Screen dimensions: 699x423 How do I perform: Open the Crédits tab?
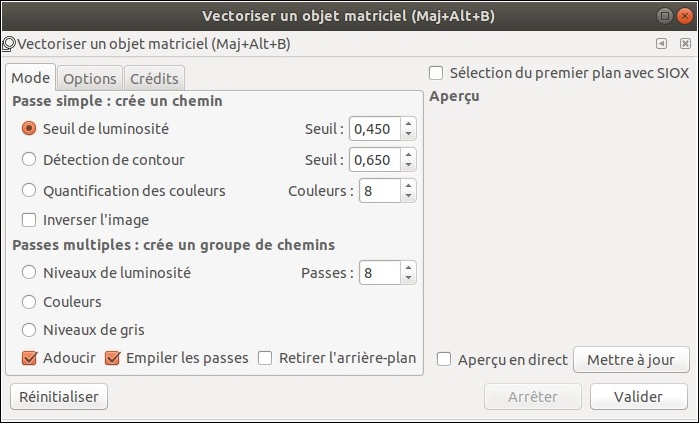pos(154,78)
